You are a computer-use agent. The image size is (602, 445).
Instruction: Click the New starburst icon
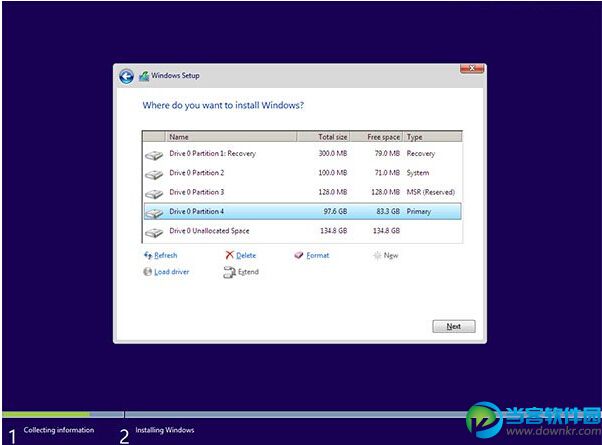[x=377, y=255]
